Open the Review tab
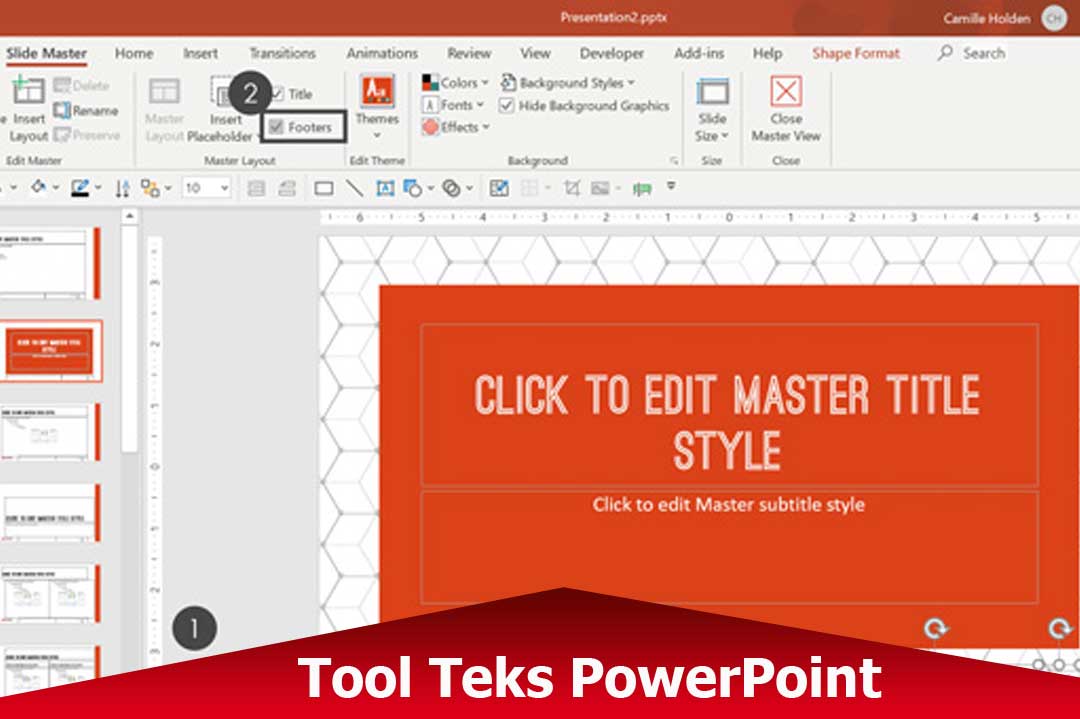Screen dimensions: 1080x719 (x=469, y=53)
